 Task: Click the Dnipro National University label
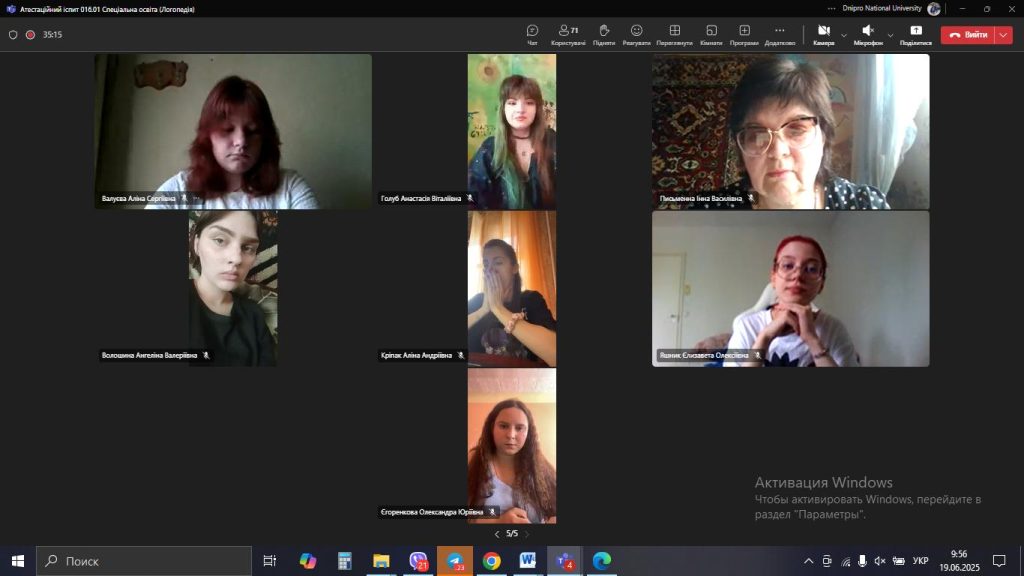(882, 8)
